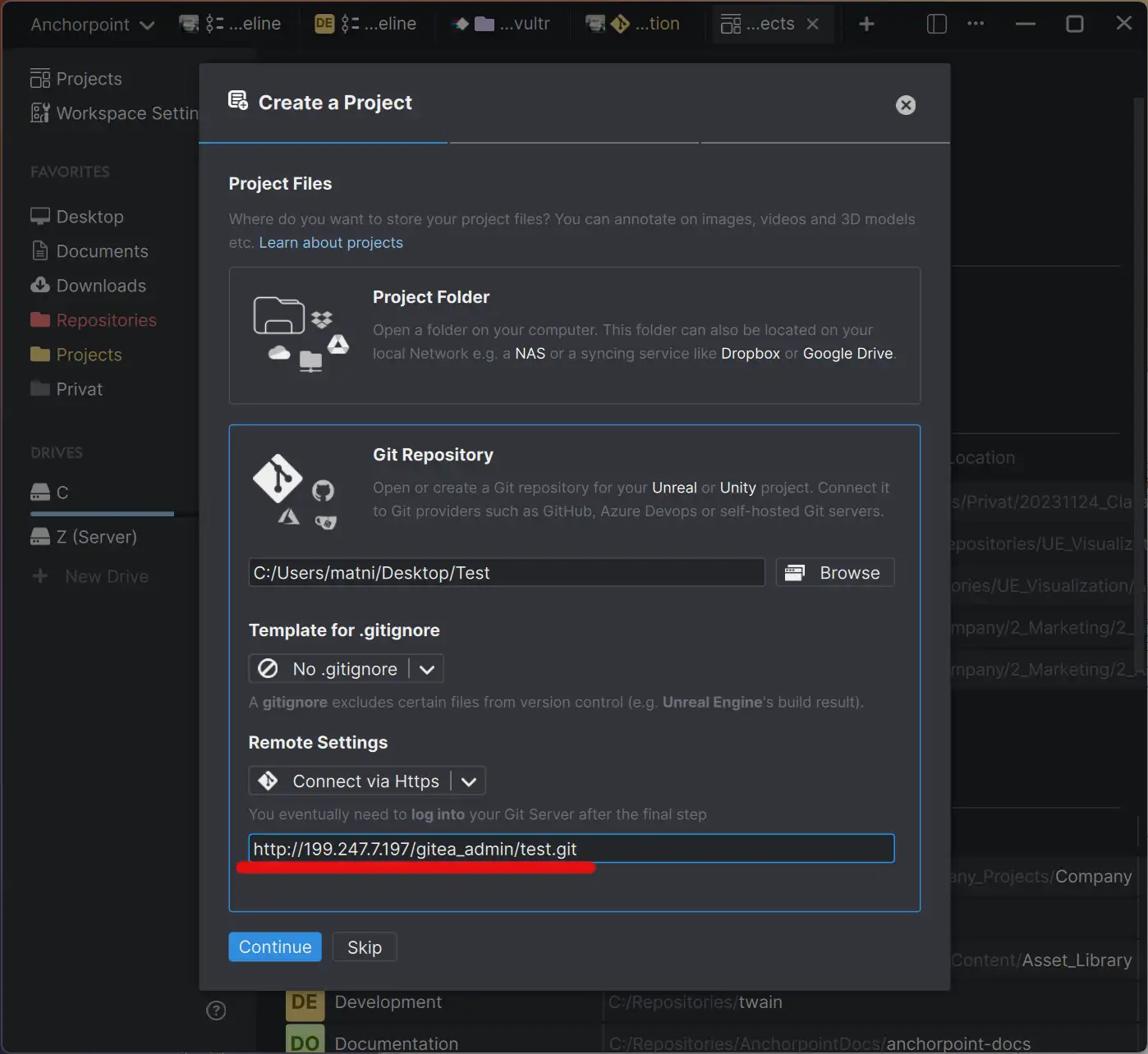Select the vultr tab in the title bar
This screenshot has height=1054, width=1148.
pos(501,24)
